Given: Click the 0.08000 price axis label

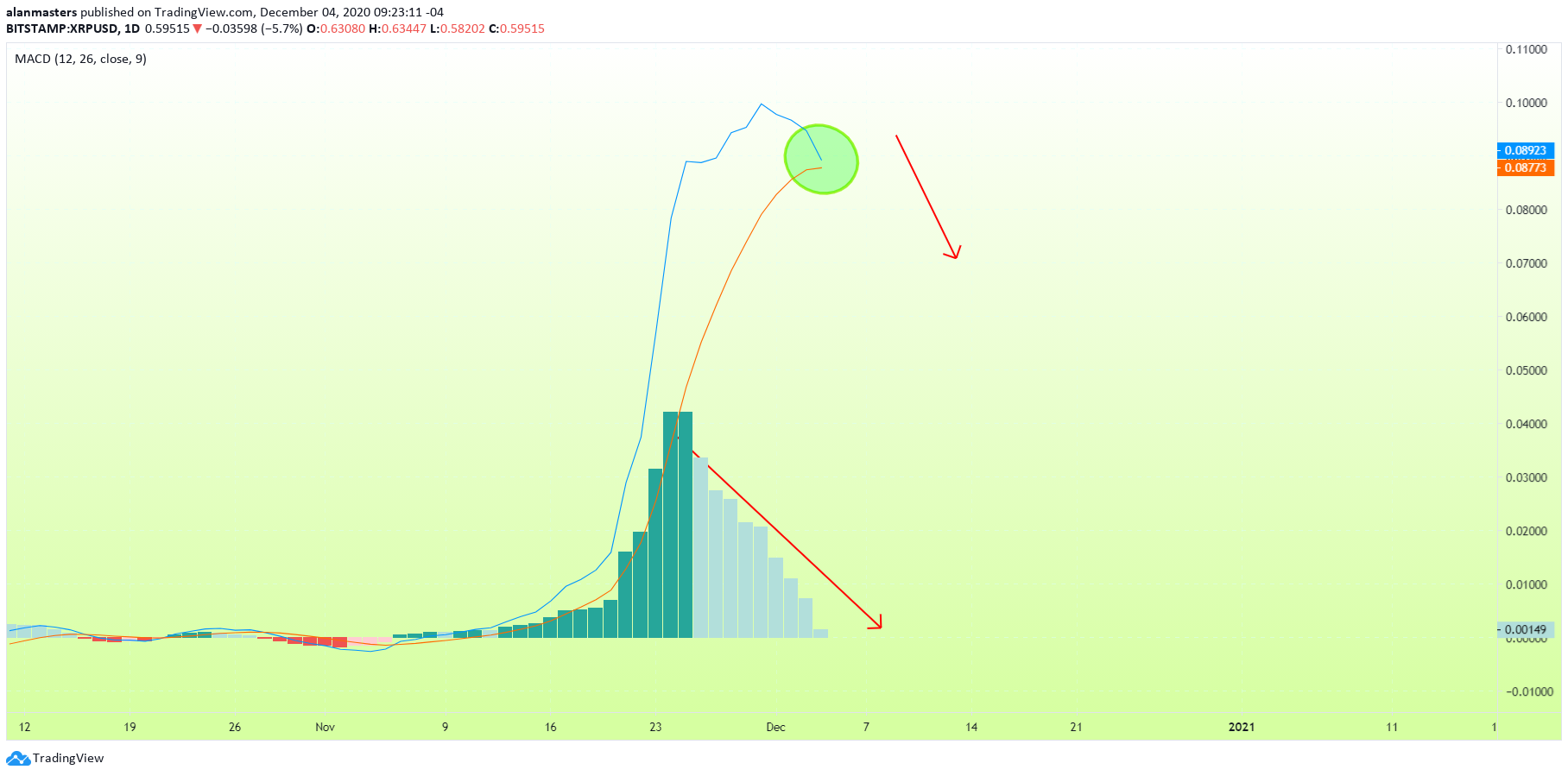Looking at the screenshot, I should 1527,210.
